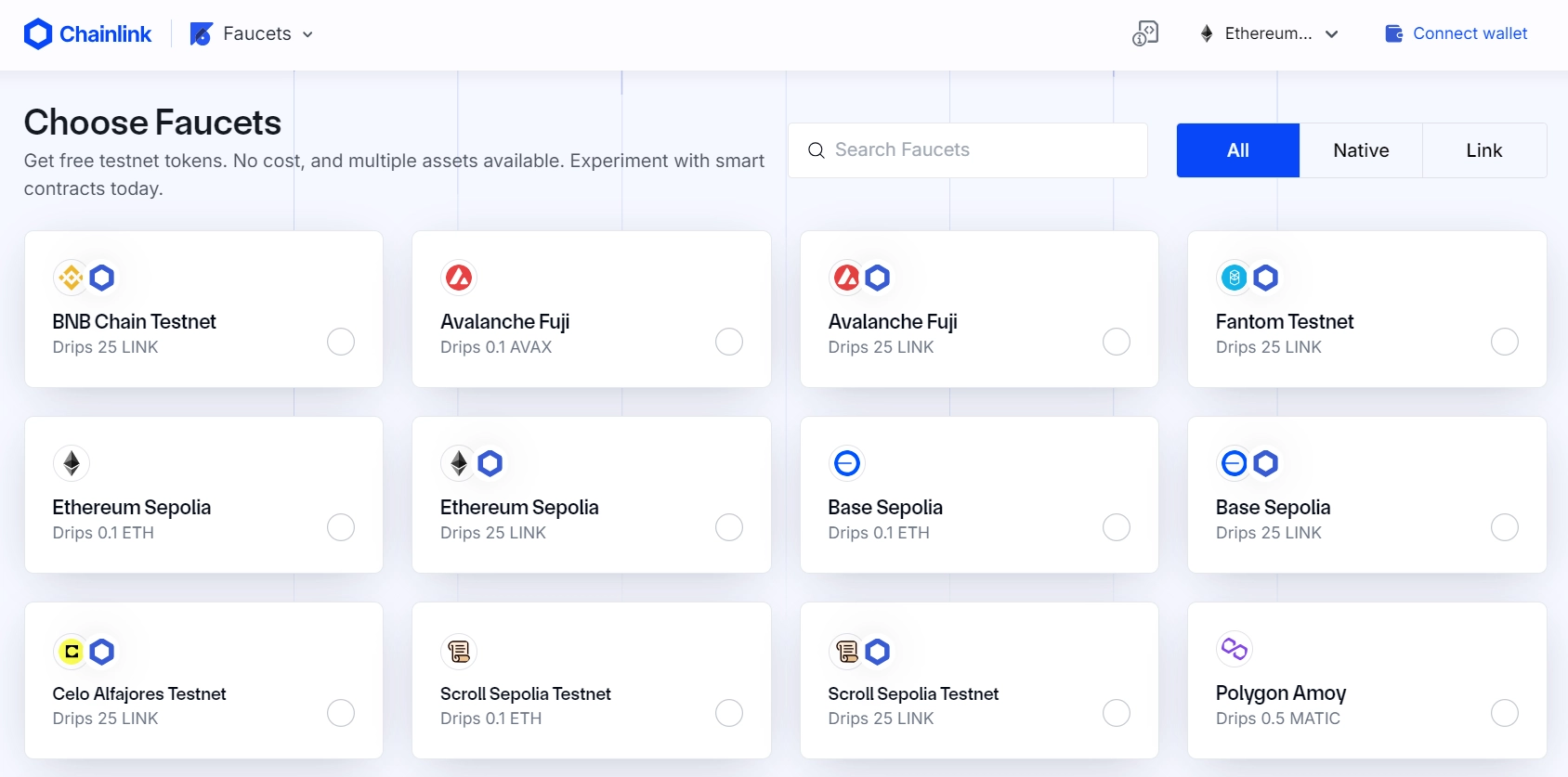This screenshot has width=1568, height=777.
Task: Click the Connect wallet button
Action: 1456,32
